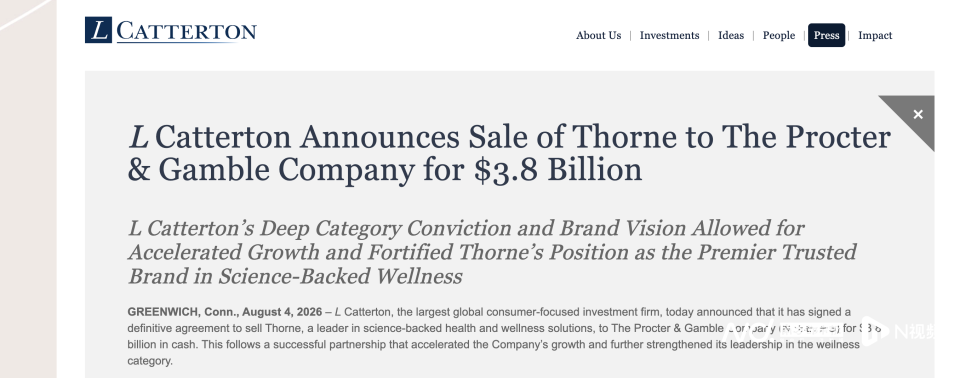Open the About Us menu item

[598, 36]
